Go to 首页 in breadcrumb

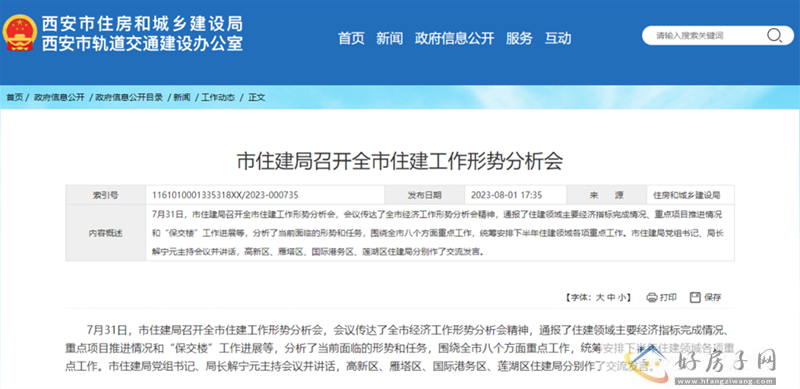(14, 98)
